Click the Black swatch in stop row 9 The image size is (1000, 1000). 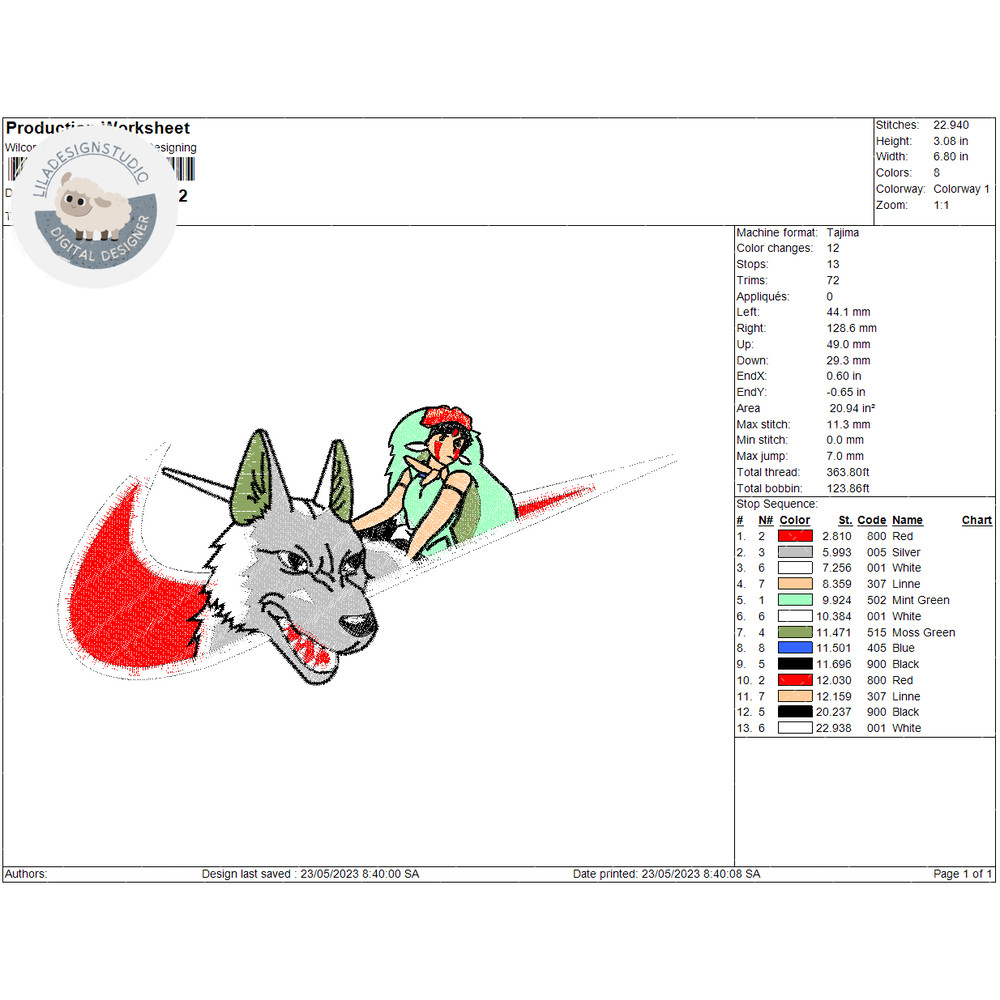coord(795,664)
